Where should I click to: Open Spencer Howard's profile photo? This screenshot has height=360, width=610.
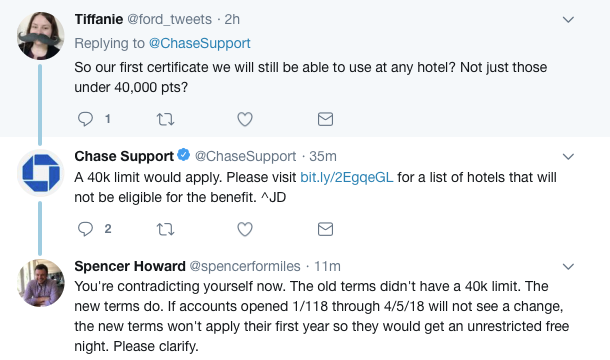40,283
